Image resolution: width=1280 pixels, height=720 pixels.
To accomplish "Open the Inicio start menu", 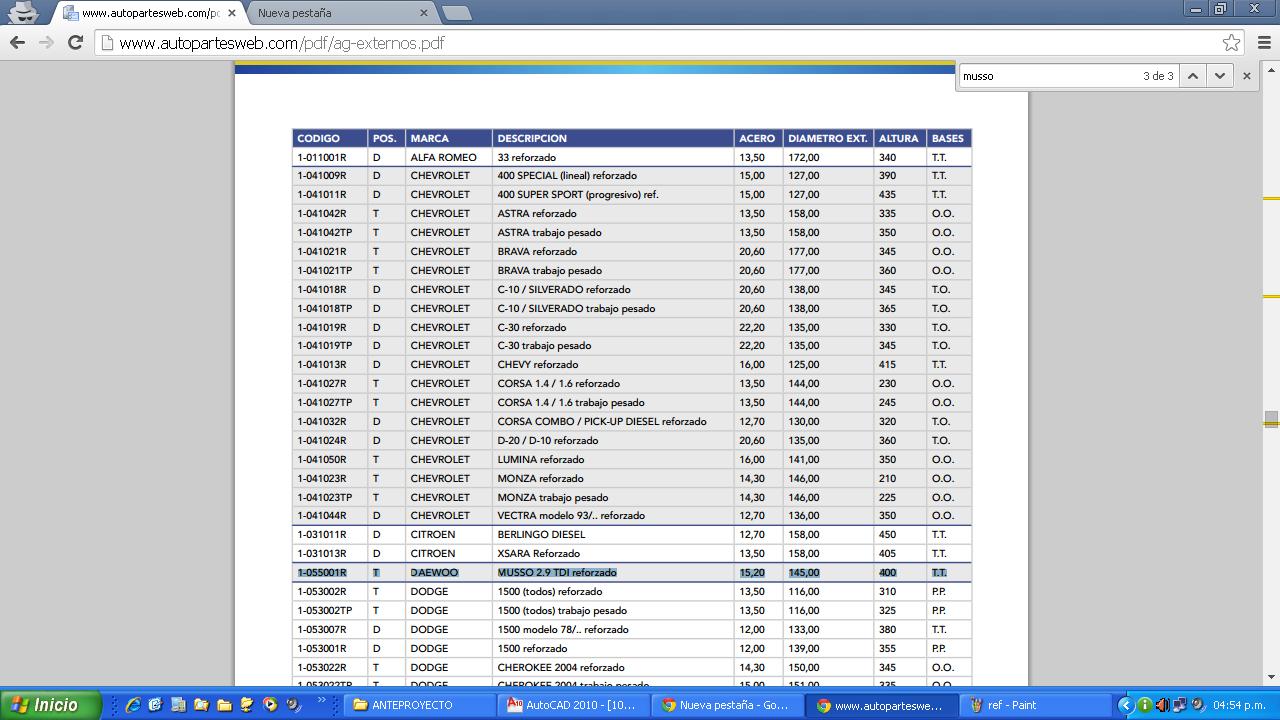I will pyautogui.click(x=50, y=705).
